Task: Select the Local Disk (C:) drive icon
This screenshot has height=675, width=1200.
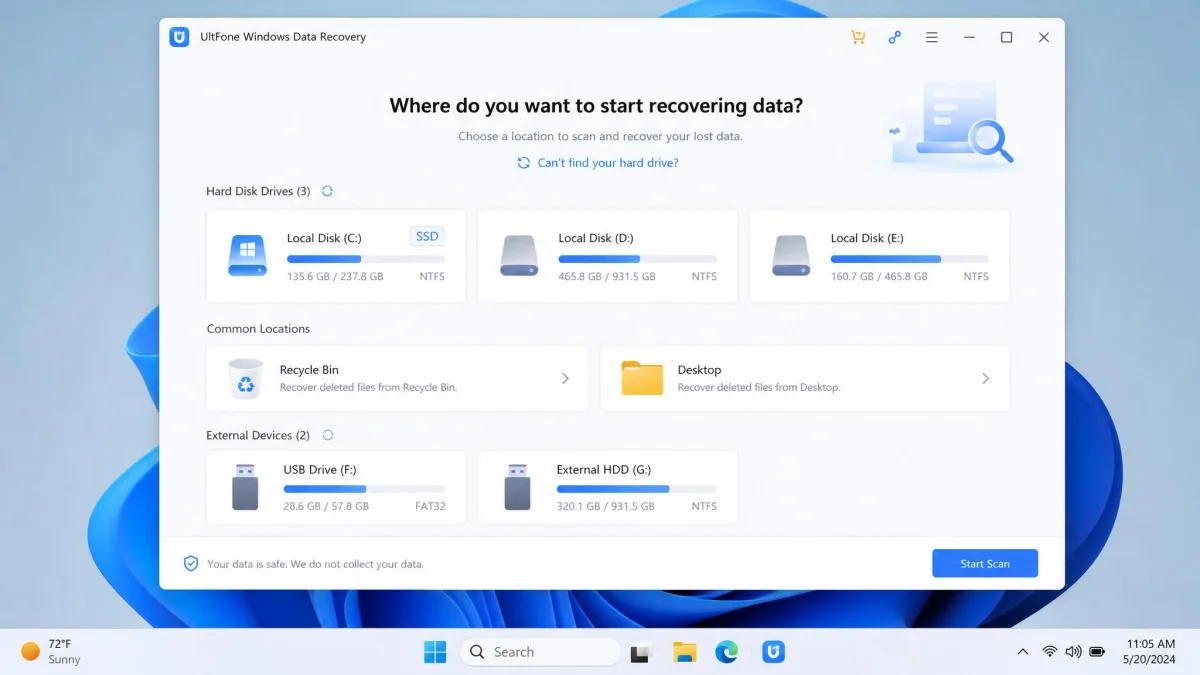Action: point(247,256)
